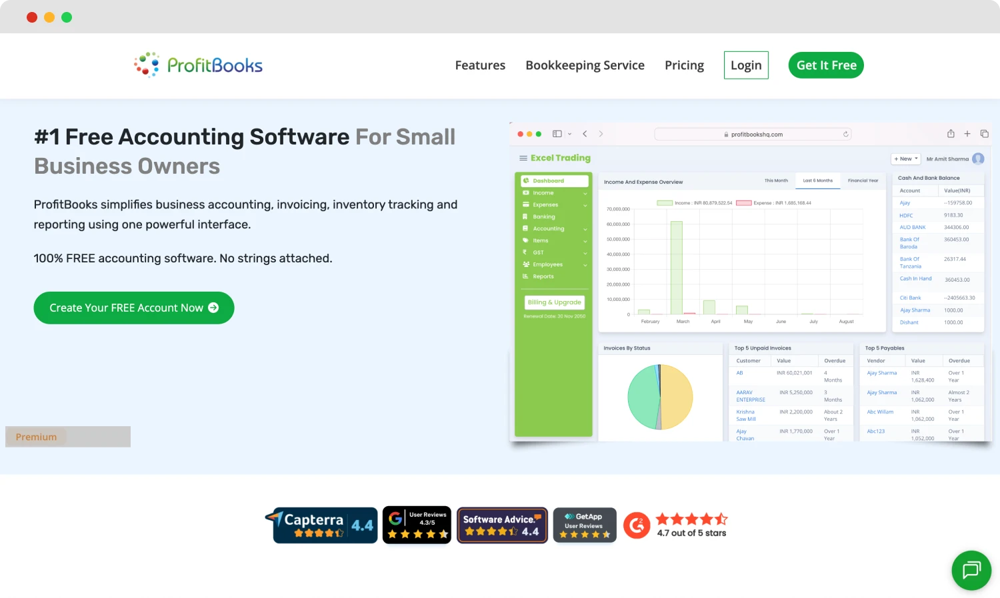This screenshot has width=1000, height=598.
Task: Open the Income section via its sidebar icon
Action: pyautogui.click(x=524, y=193)
